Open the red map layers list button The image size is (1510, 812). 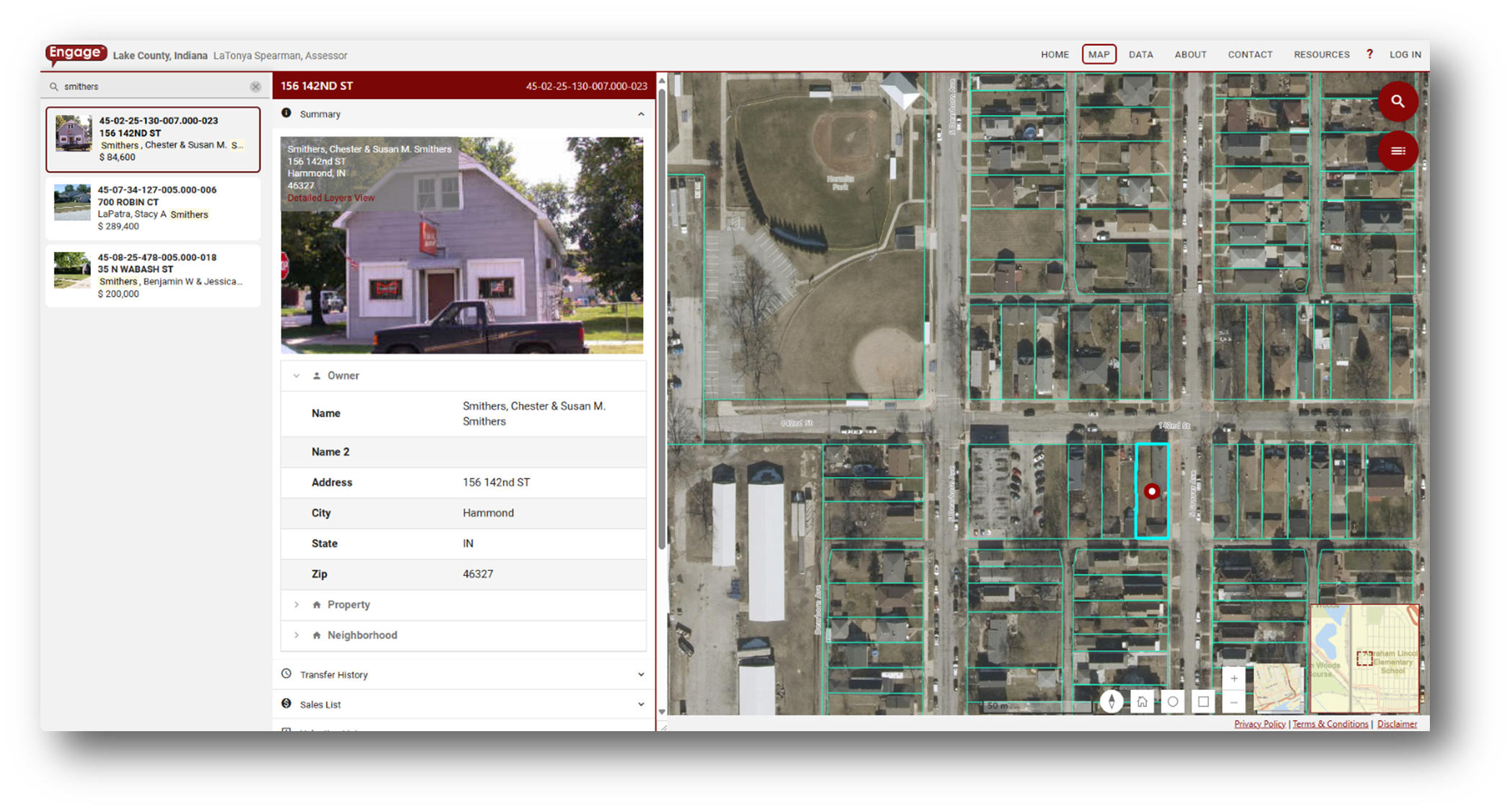coord(1397,151)
